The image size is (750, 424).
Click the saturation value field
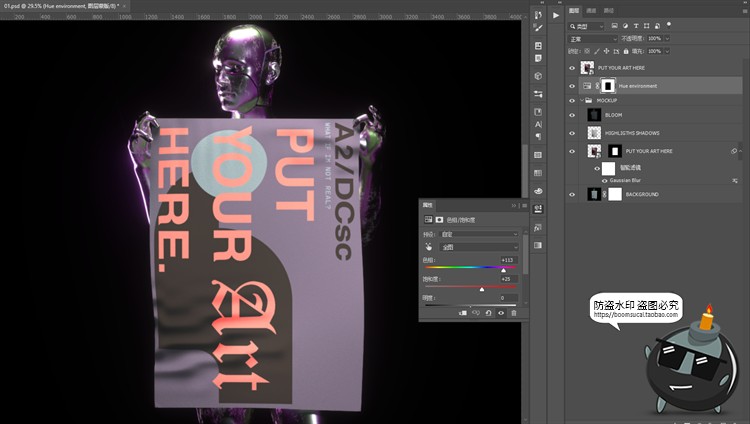pos(506,279)
